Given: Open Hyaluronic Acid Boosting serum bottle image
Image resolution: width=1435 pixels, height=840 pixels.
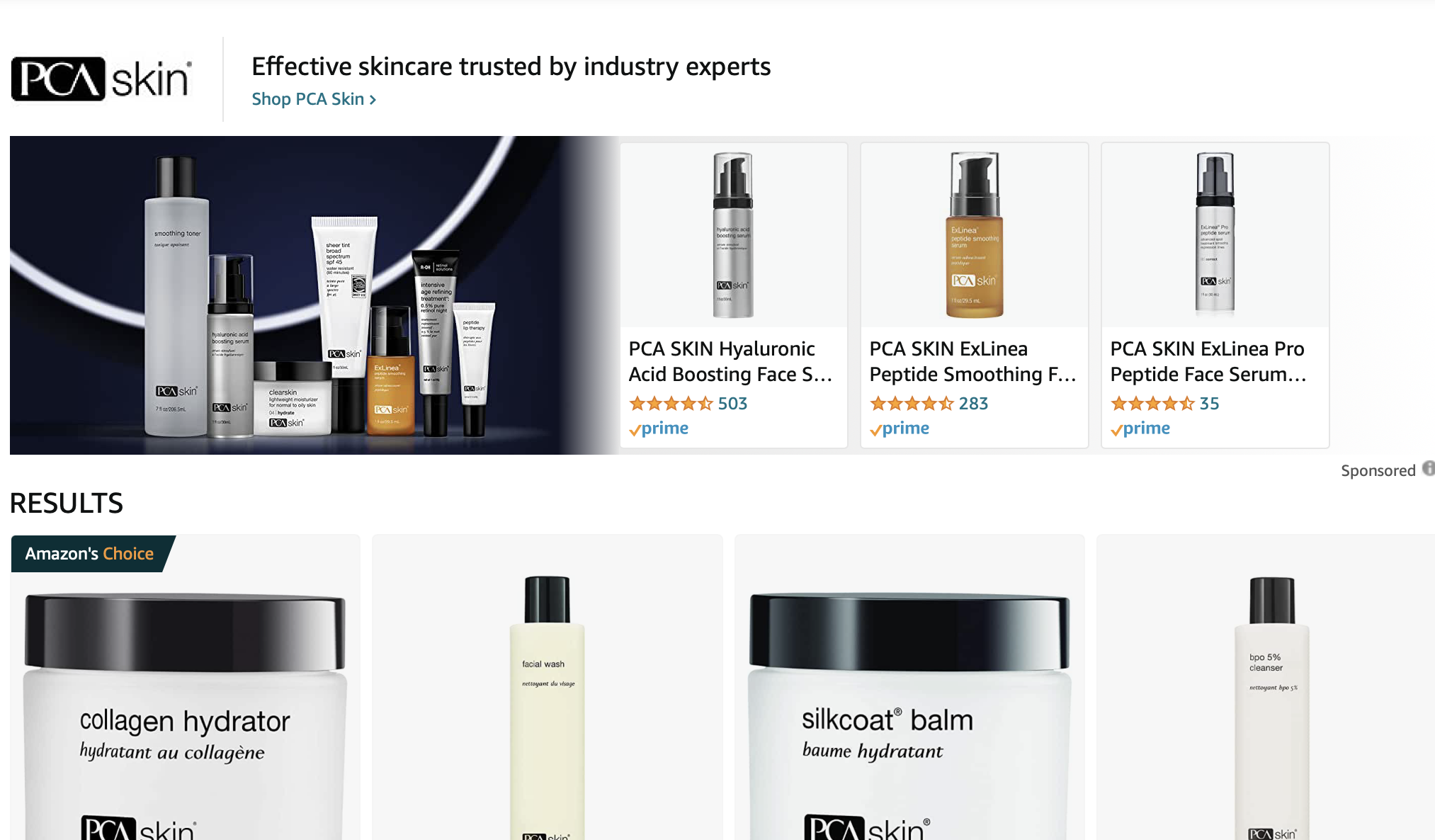Looking at the screenshot, I should point(733,235).
